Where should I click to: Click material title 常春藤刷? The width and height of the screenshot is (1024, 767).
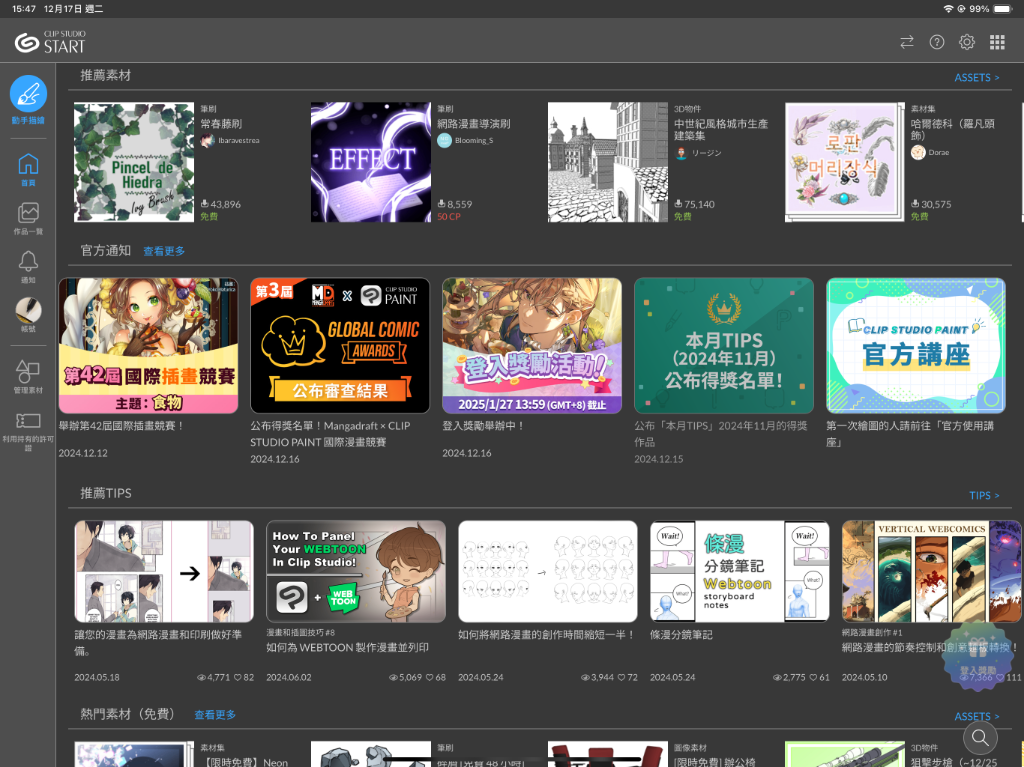coord(221,124)
